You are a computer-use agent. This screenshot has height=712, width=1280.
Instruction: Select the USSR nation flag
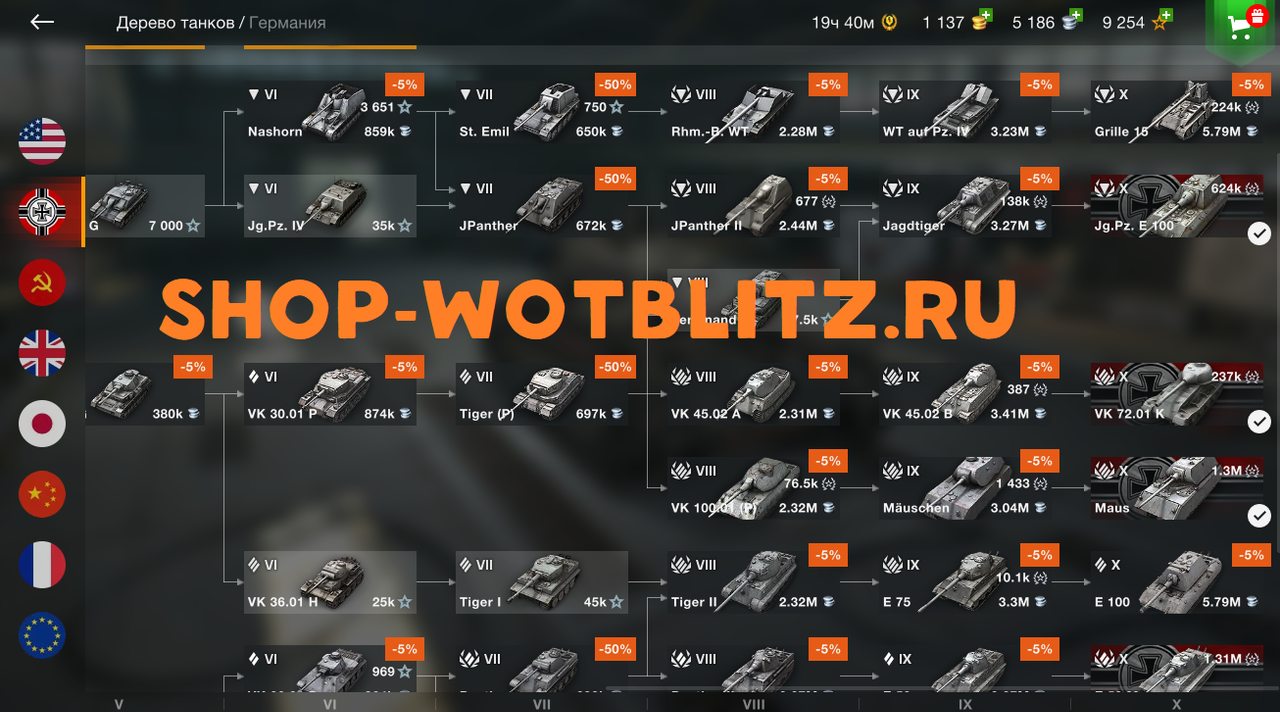tap(42, 282)
